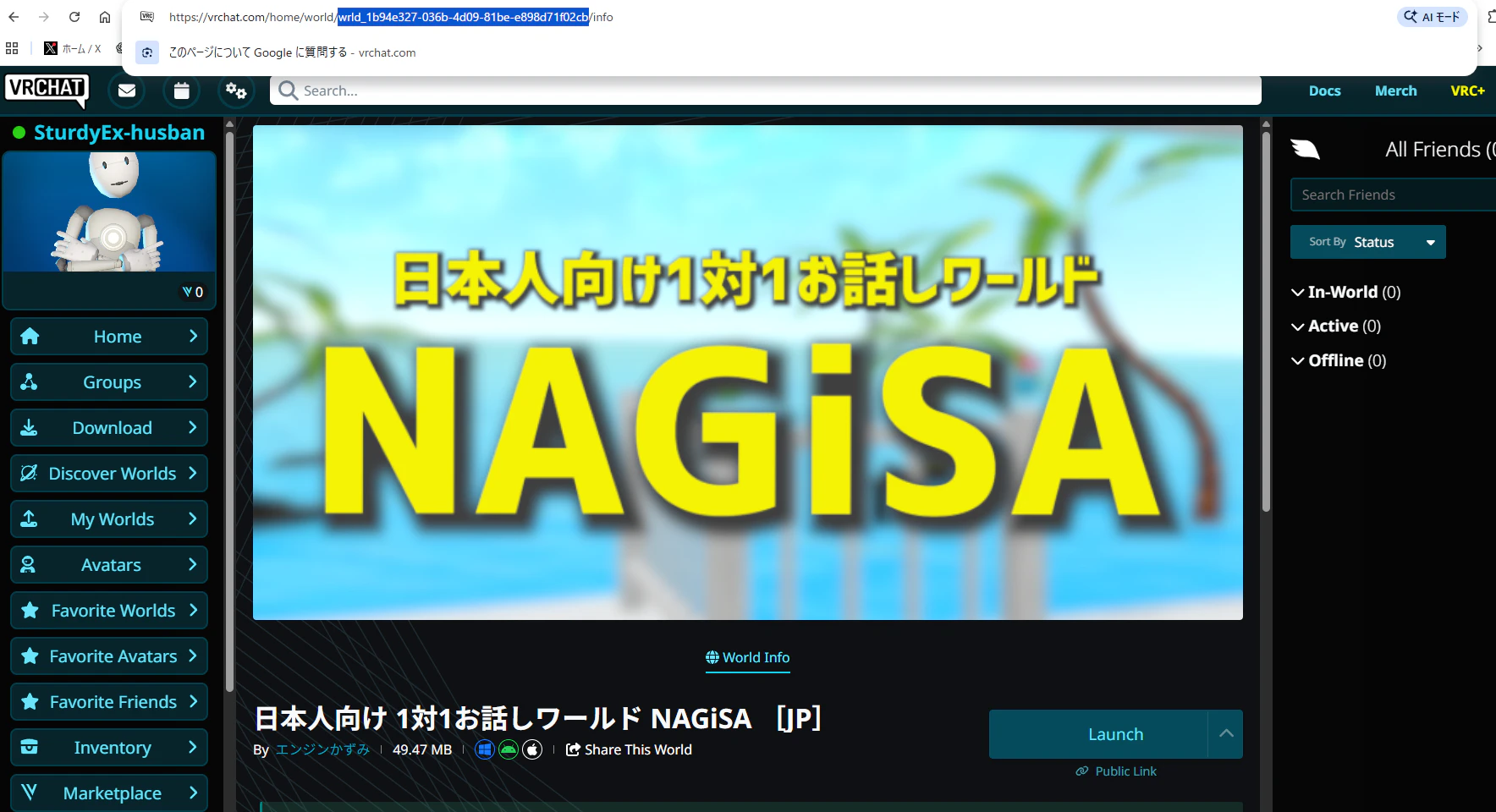Viewport: 1496px width, 812px height.
Task: Click the All Friends heading
Action: (1440, 150)
